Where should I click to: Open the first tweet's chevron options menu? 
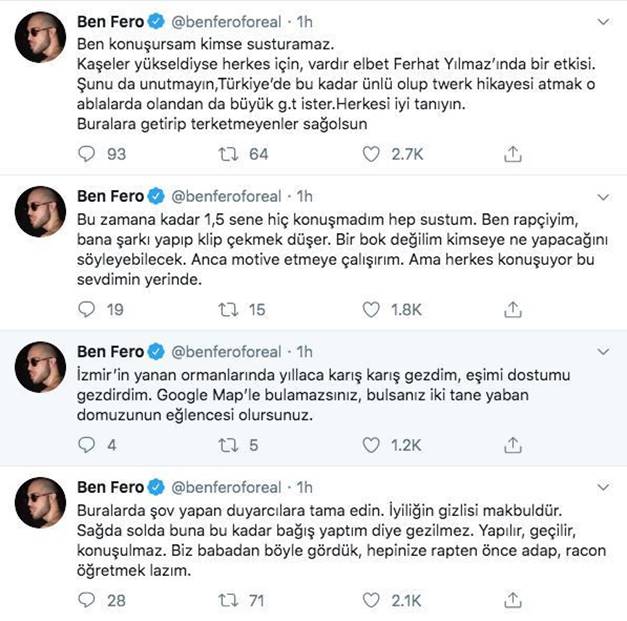(603, 22)
